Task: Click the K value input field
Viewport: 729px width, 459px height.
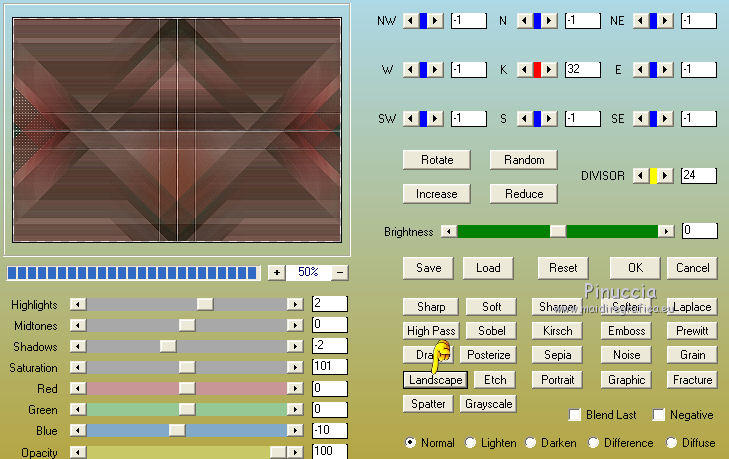Action: tap(582, 69)
